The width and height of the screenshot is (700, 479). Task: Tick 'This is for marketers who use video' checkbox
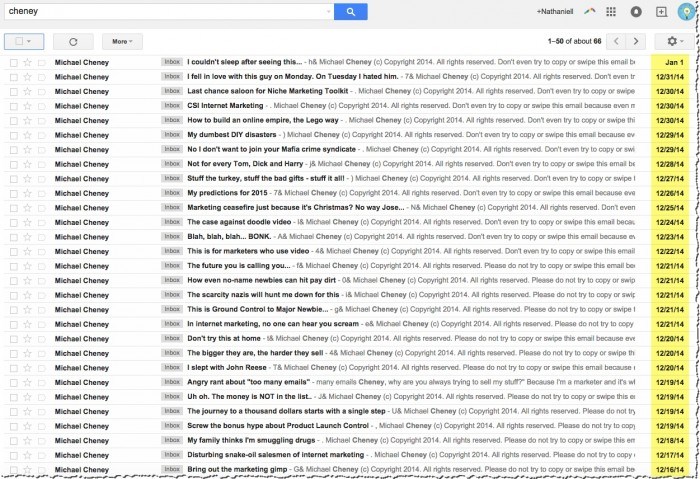point(14,252)
